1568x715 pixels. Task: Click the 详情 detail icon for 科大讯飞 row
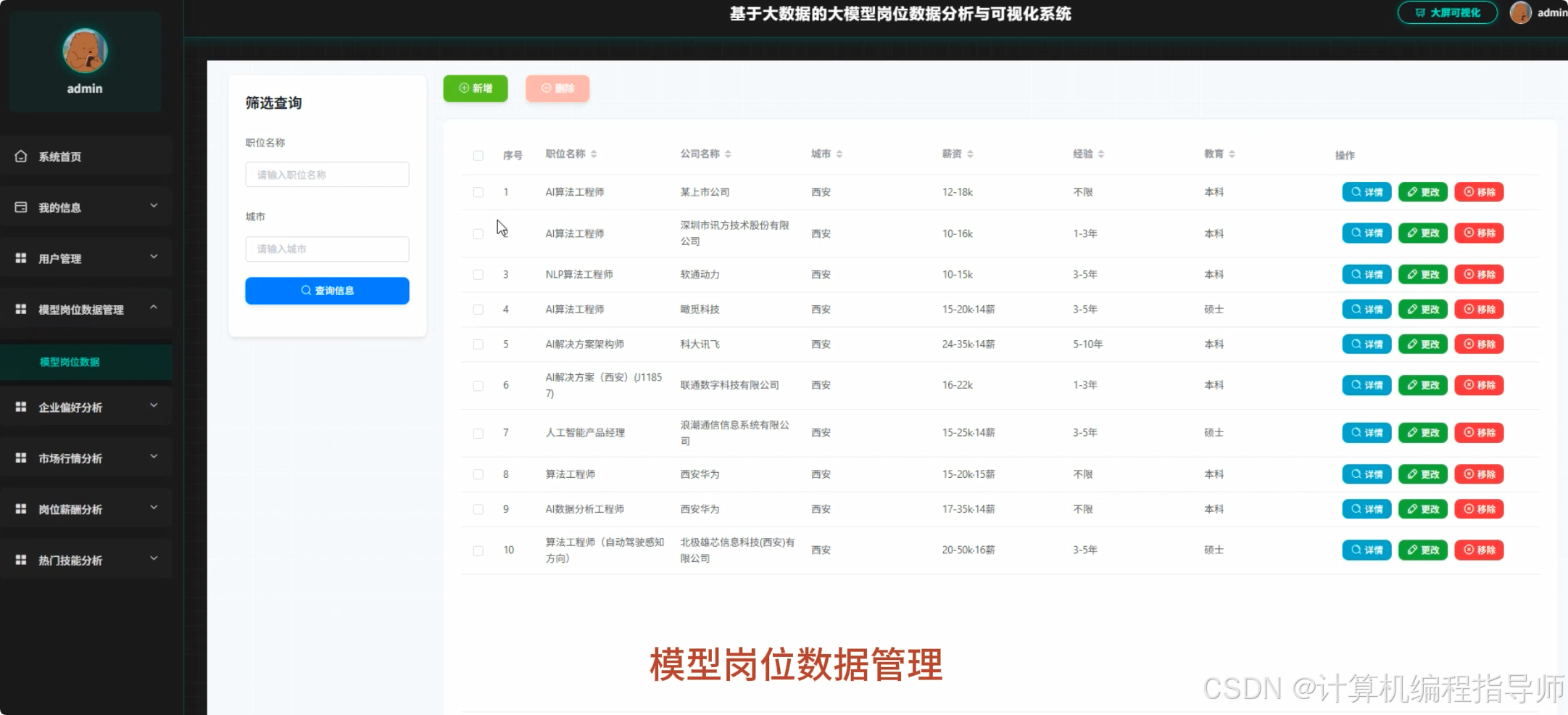1355,344
